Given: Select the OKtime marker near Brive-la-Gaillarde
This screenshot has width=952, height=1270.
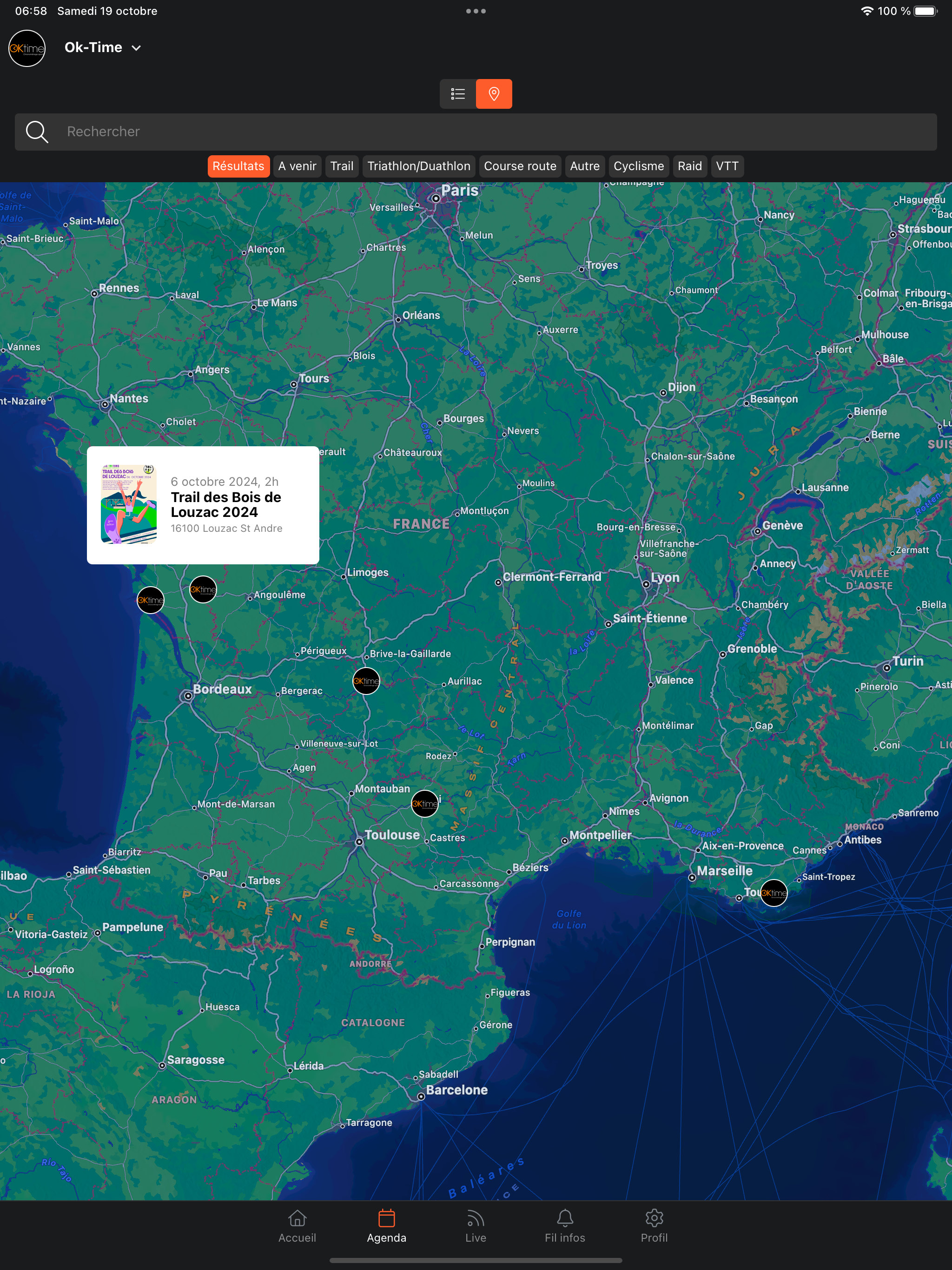Looking at the screenshot, I should 366,681.
